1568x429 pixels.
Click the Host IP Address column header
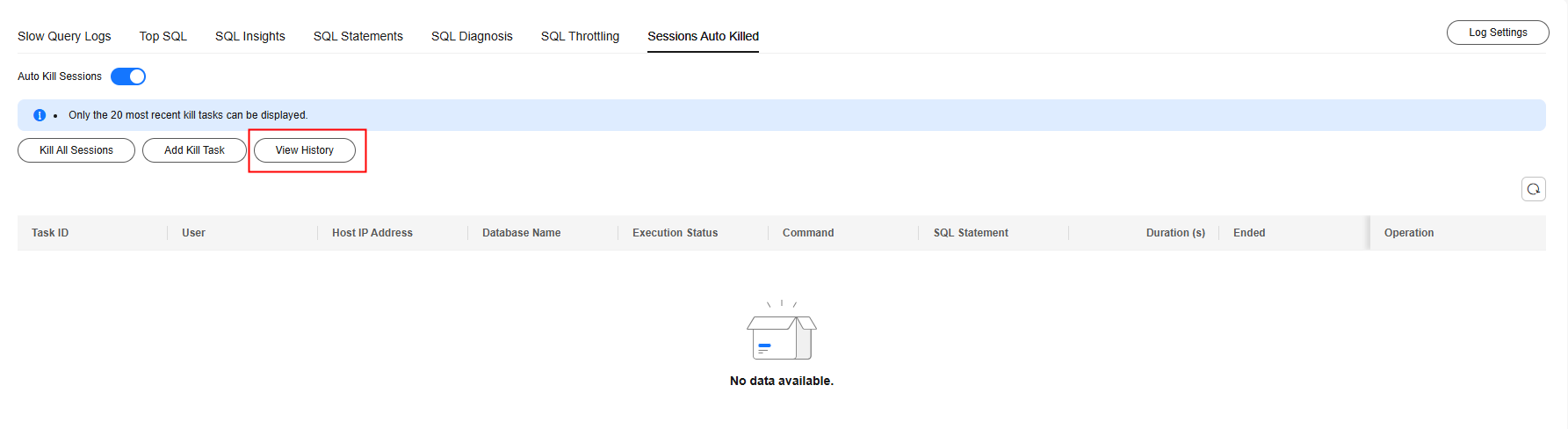(372, 233)
